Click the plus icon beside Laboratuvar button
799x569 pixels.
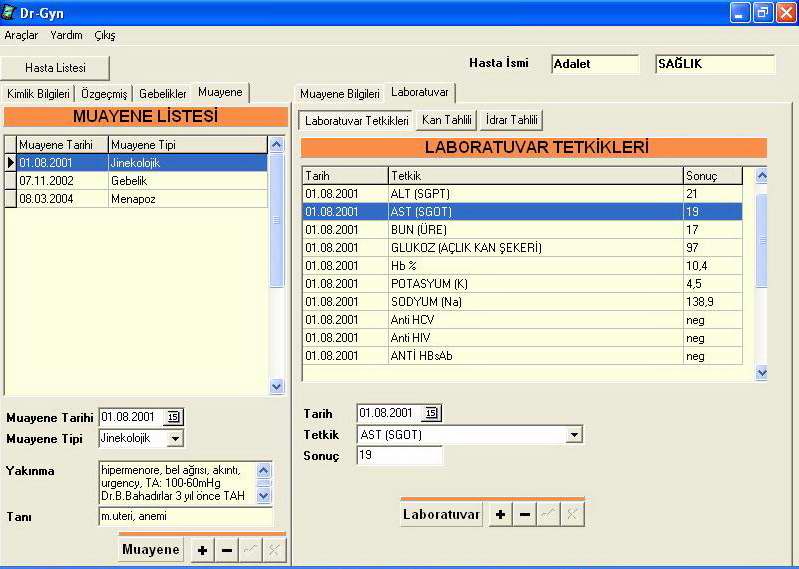pyautogui.click(x=500, y=515)
